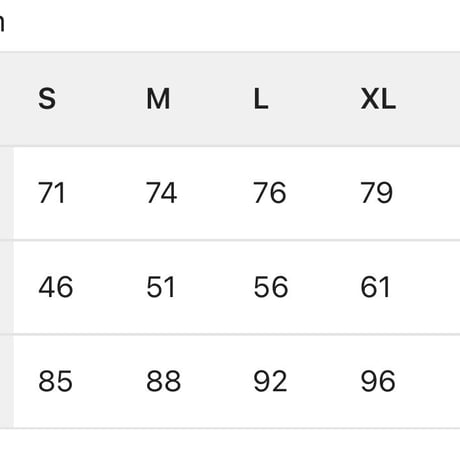The width and height of the screenshot is (460, 460).
Task: Select the cell showing 92
Action: coord(270,381)
